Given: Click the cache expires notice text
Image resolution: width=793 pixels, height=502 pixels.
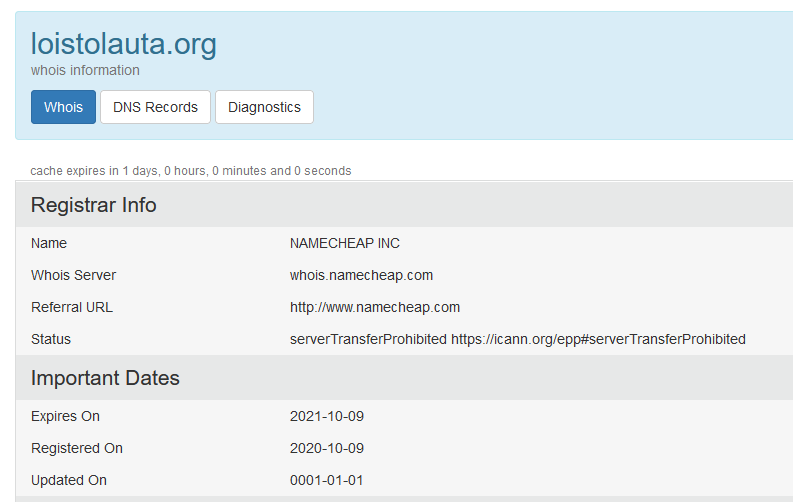Looking at the screenshot, I should coord(191,171).
